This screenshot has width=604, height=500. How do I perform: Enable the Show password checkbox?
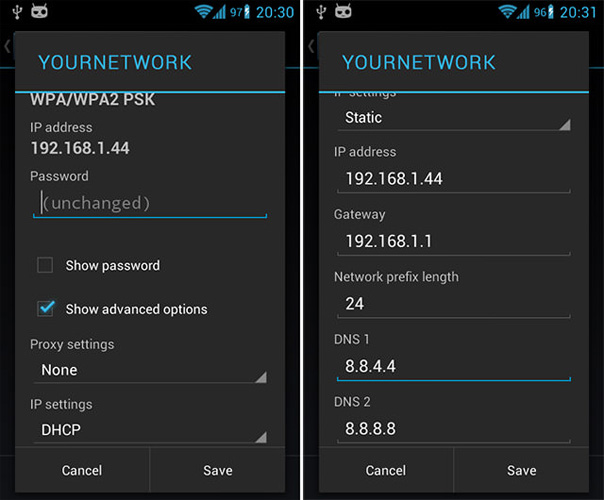click(x=45, y=265)
